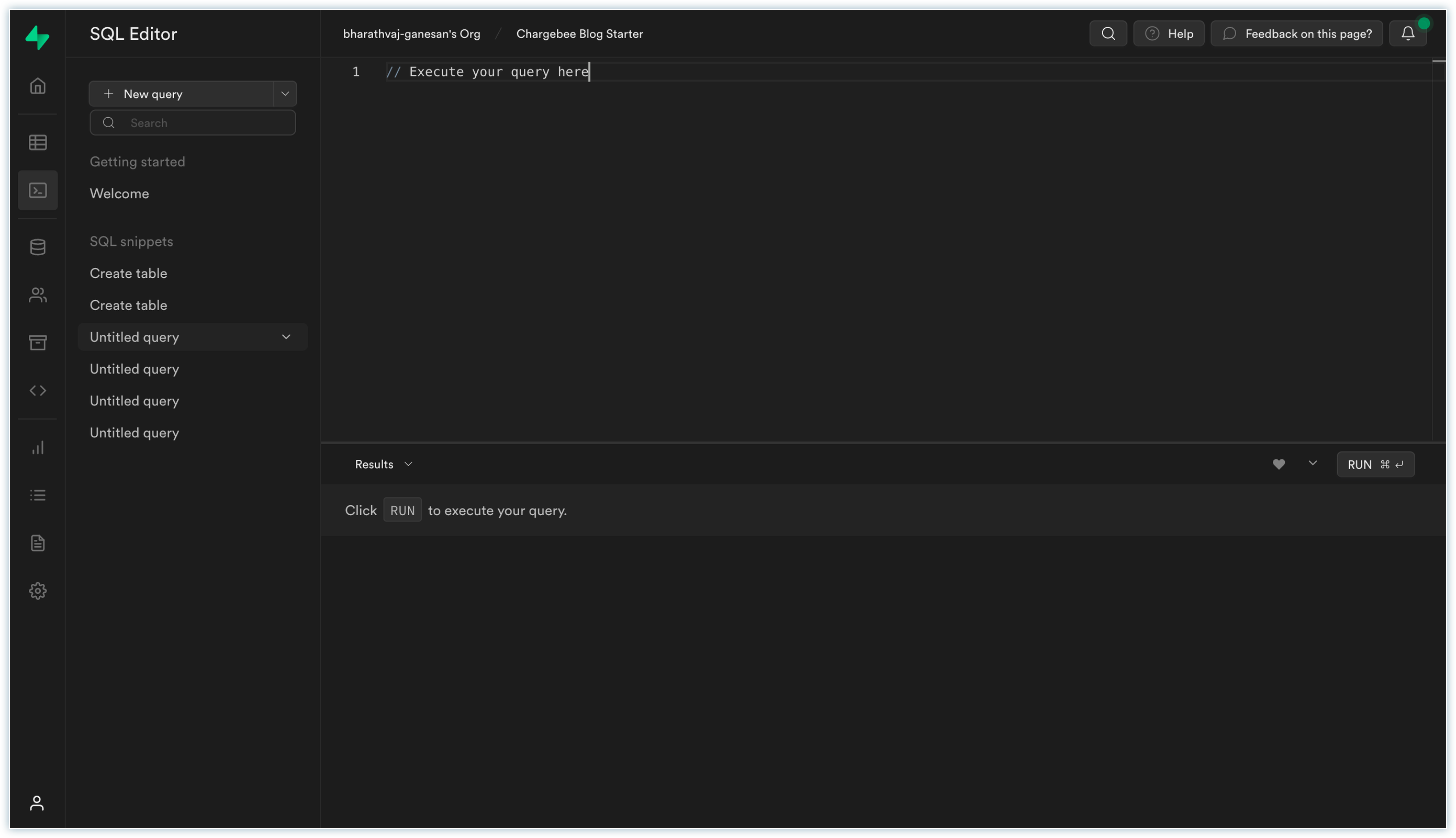Click the RUN button

tap(1375, 465)
